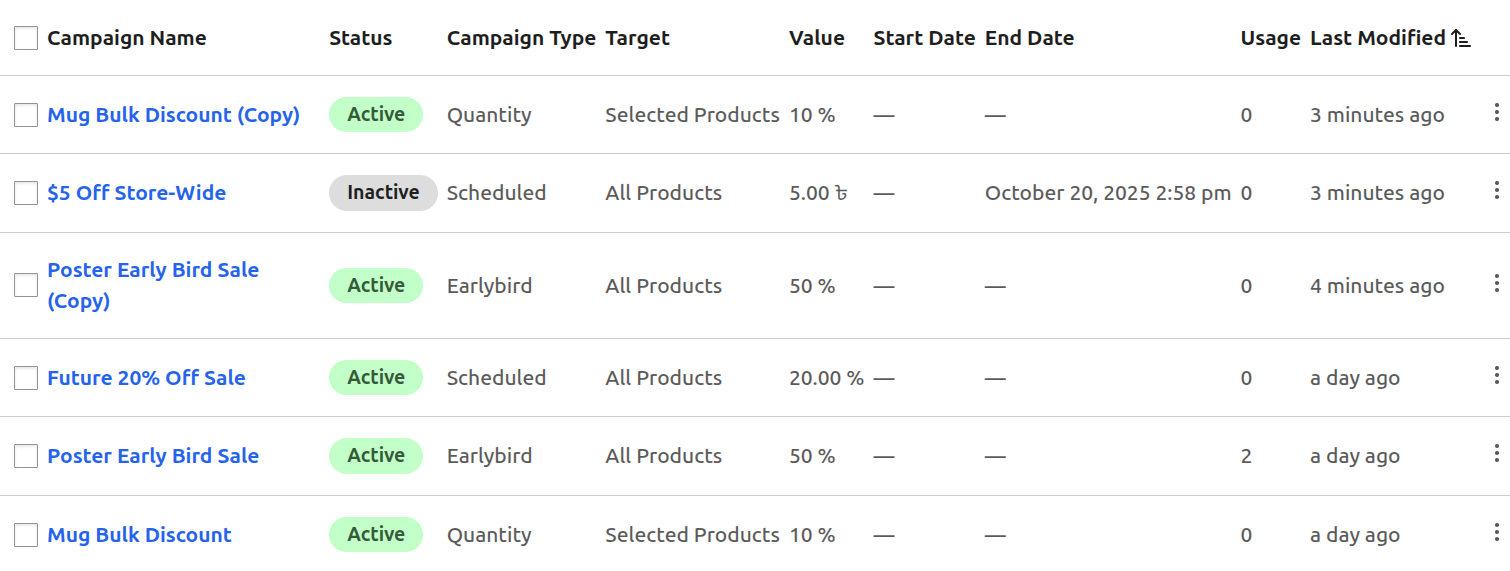The image size is (1510, 571).
Task: Open actions menu for Mug Bulk Discount (Copy)
Action: (x=1496, y=112)
